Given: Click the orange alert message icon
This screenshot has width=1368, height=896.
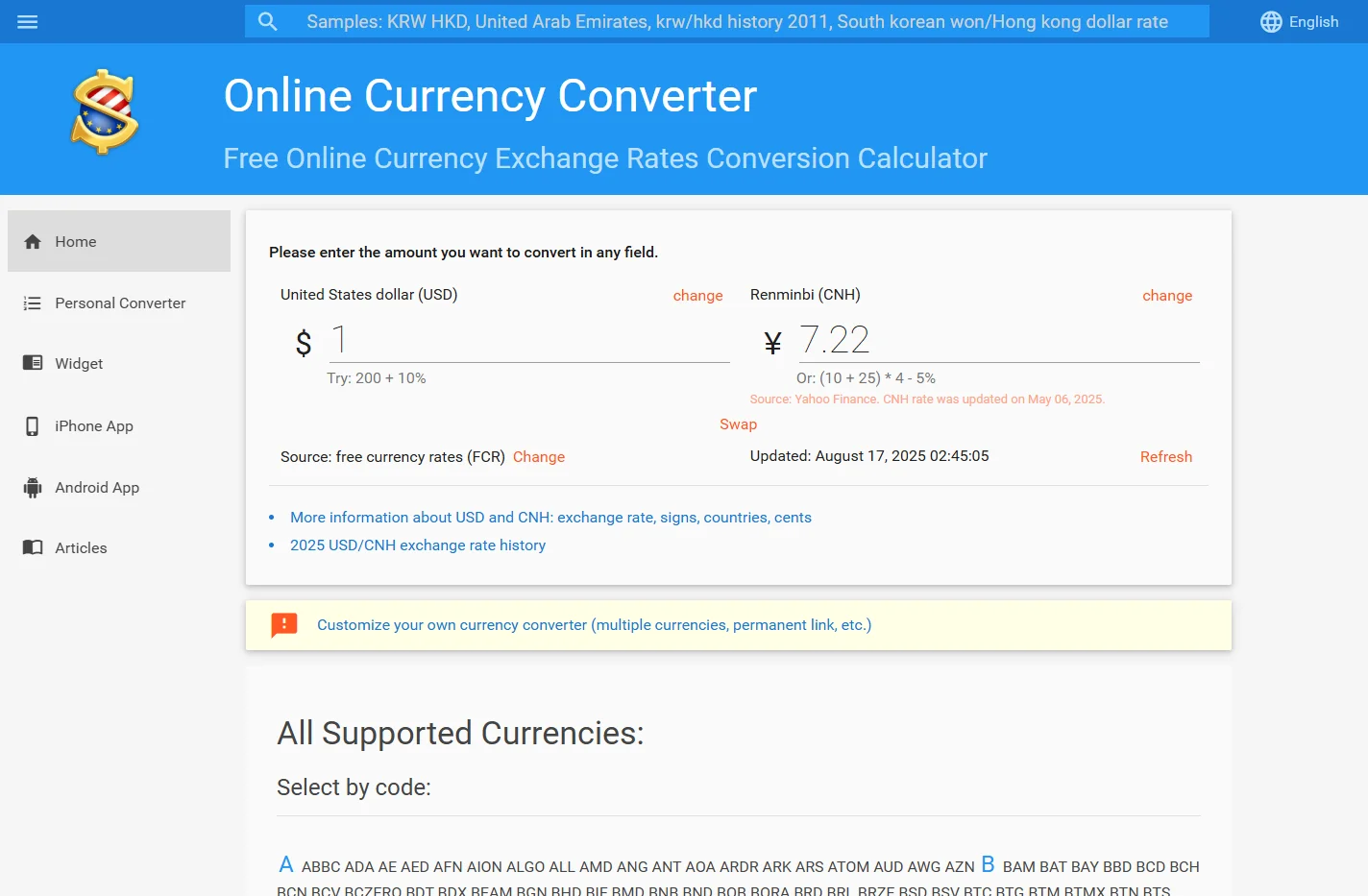Looking at the screenshot, I should tap(284, 625).
